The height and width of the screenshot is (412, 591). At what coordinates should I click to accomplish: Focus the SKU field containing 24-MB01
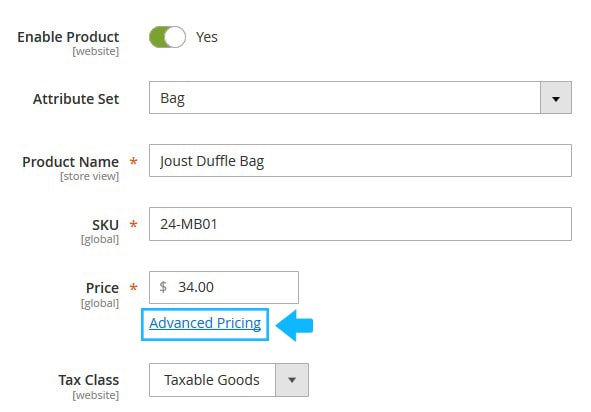(360, 224)
